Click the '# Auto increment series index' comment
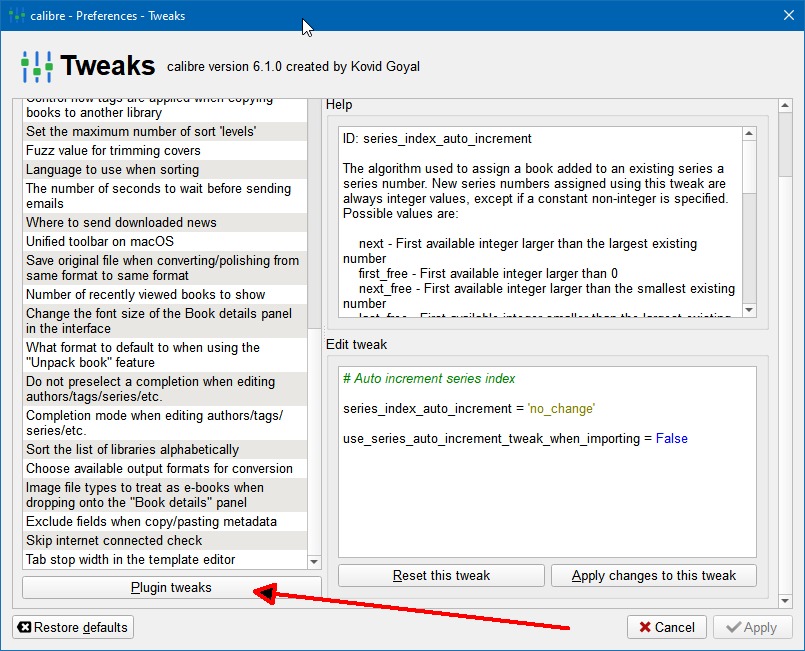 pyautogui.click(x=429, y=378)
